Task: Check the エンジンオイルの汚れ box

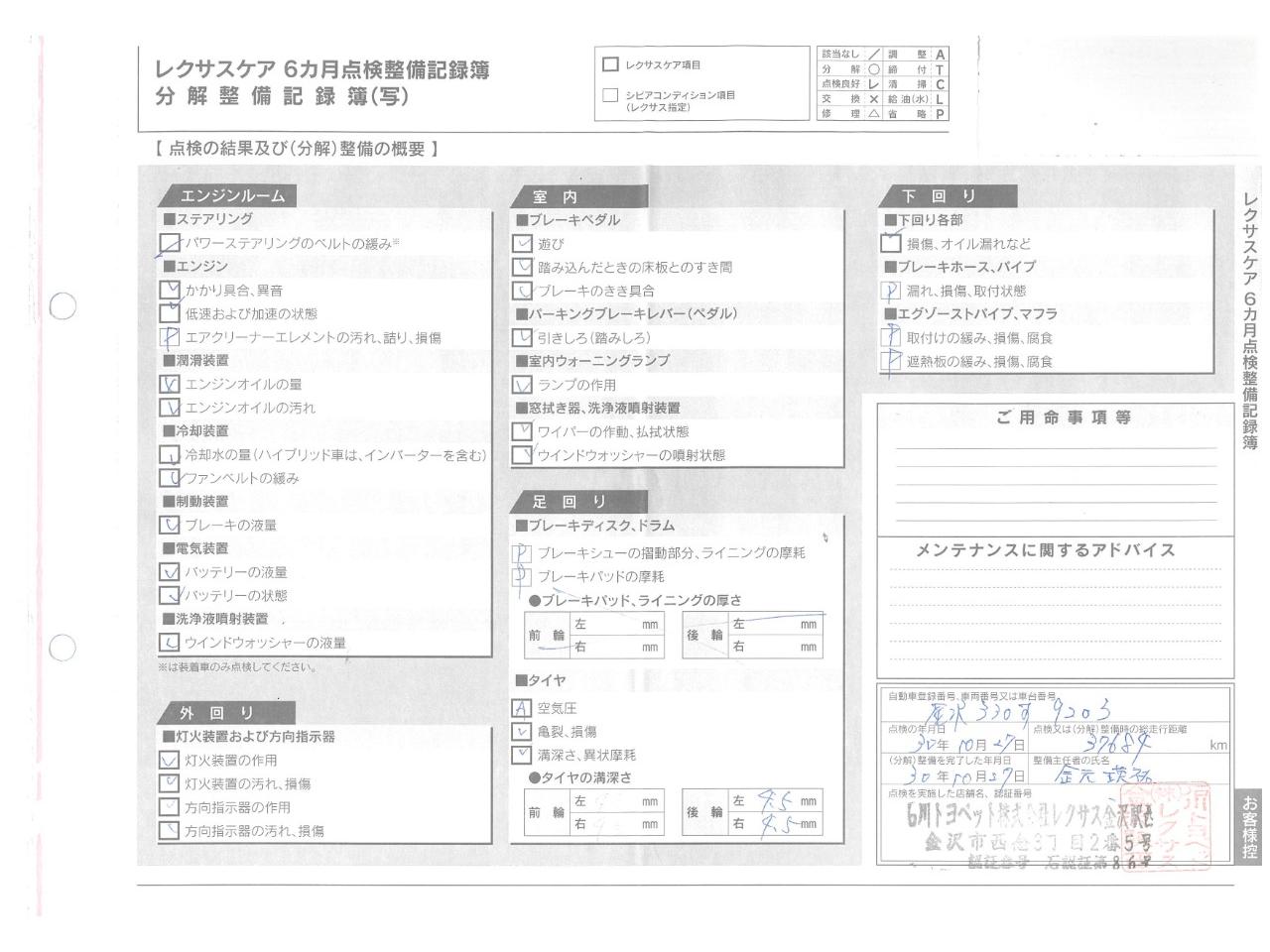Action: coord(170,408)
